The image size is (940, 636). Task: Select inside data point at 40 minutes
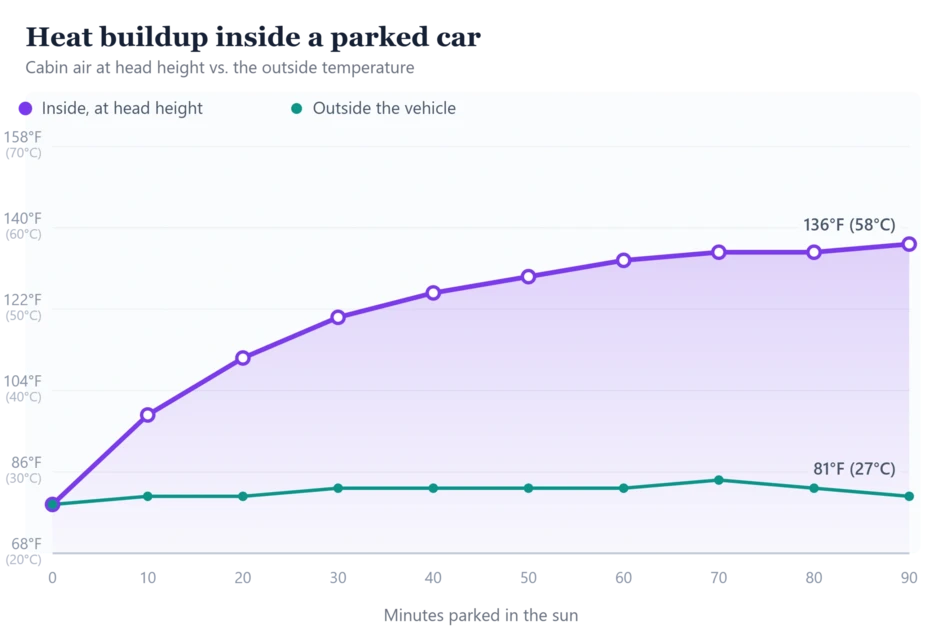[433, 293]
